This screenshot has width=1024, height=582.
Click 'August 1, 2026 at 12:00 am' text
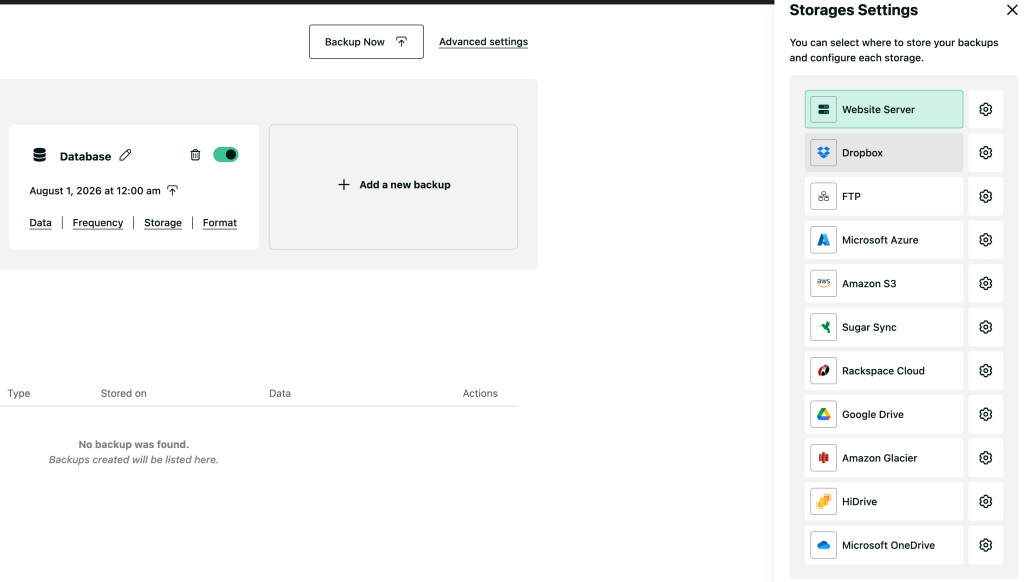95,191
